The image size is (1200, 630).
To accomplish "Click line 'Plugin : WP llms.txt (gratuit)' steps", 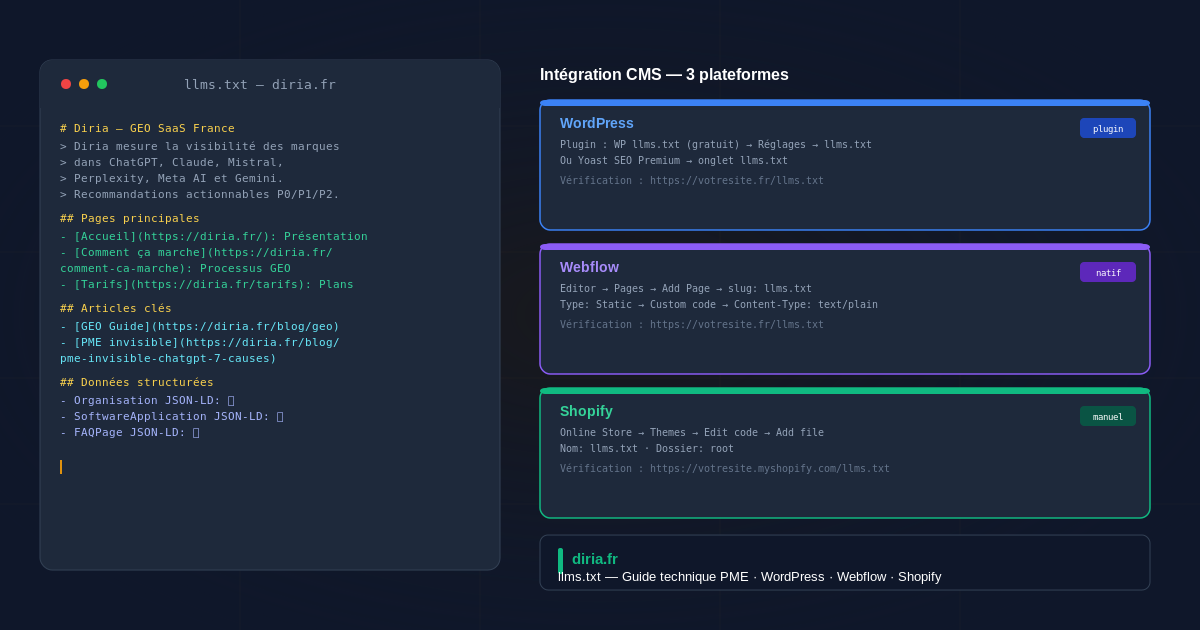I will (716, 144).
